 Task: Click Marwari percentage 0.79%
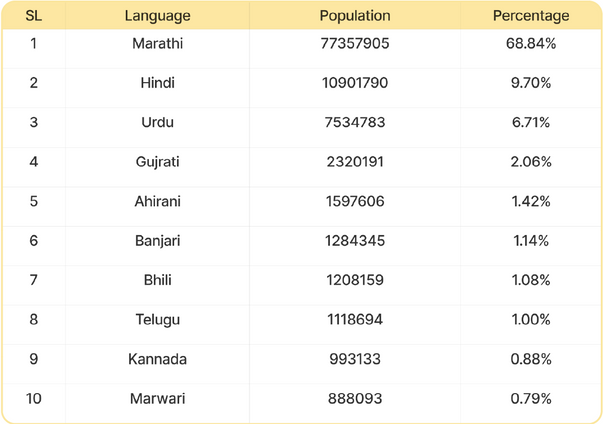(531, 399)
